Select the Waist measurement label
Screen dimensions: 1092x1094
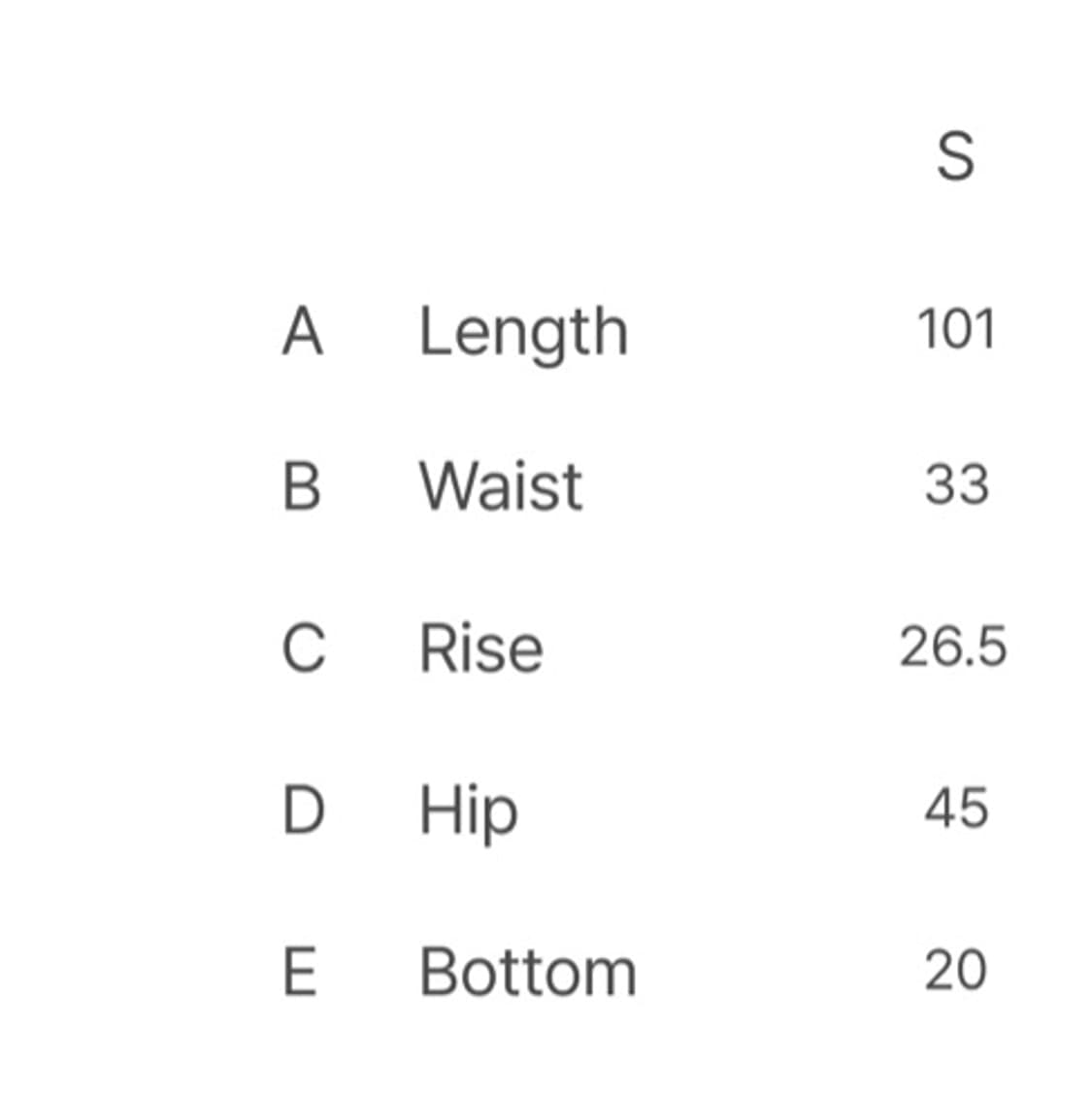coord(501,485)
